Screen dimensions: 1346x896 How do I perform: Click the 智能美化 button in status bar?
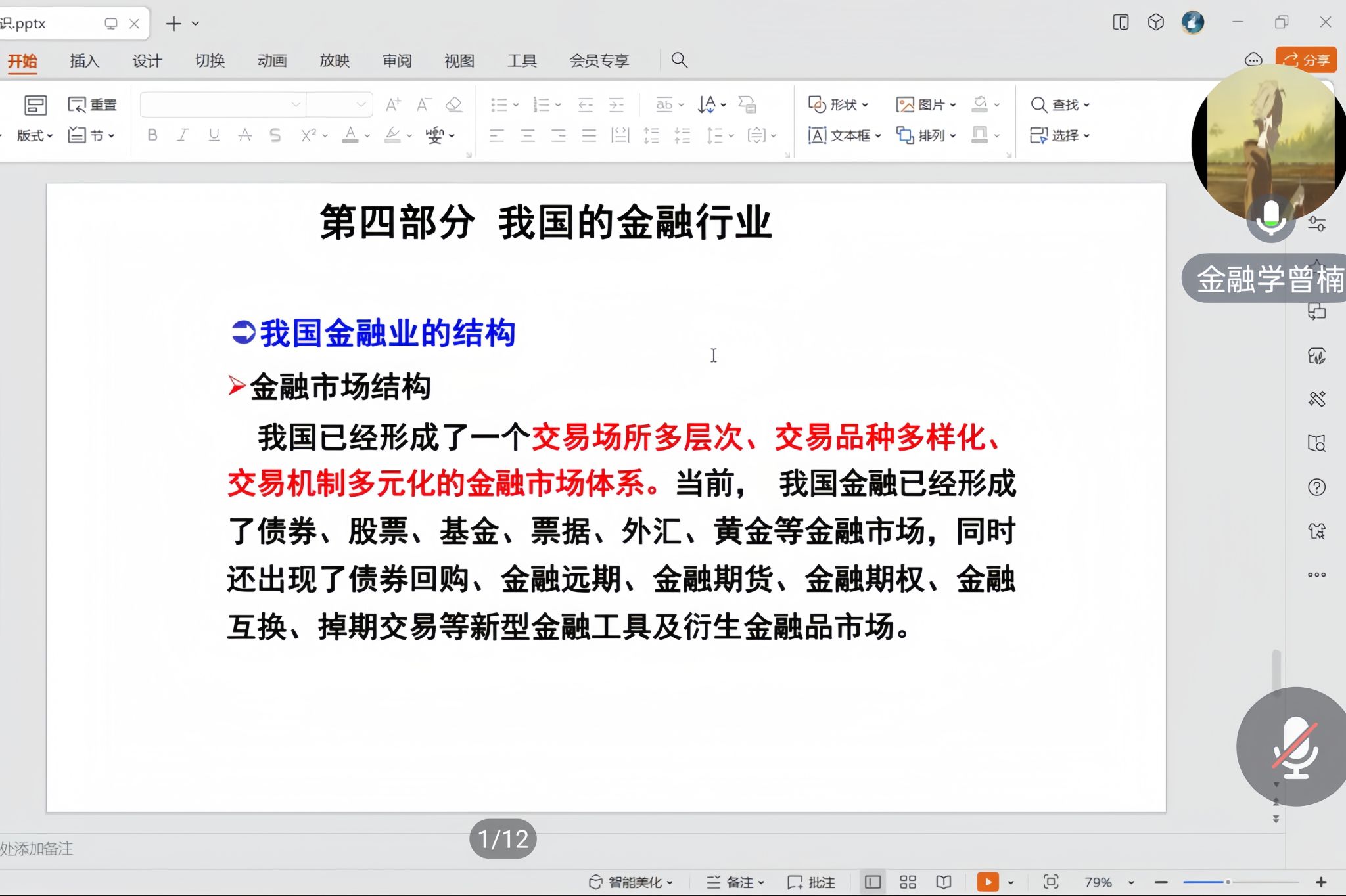tap(631, 882)
